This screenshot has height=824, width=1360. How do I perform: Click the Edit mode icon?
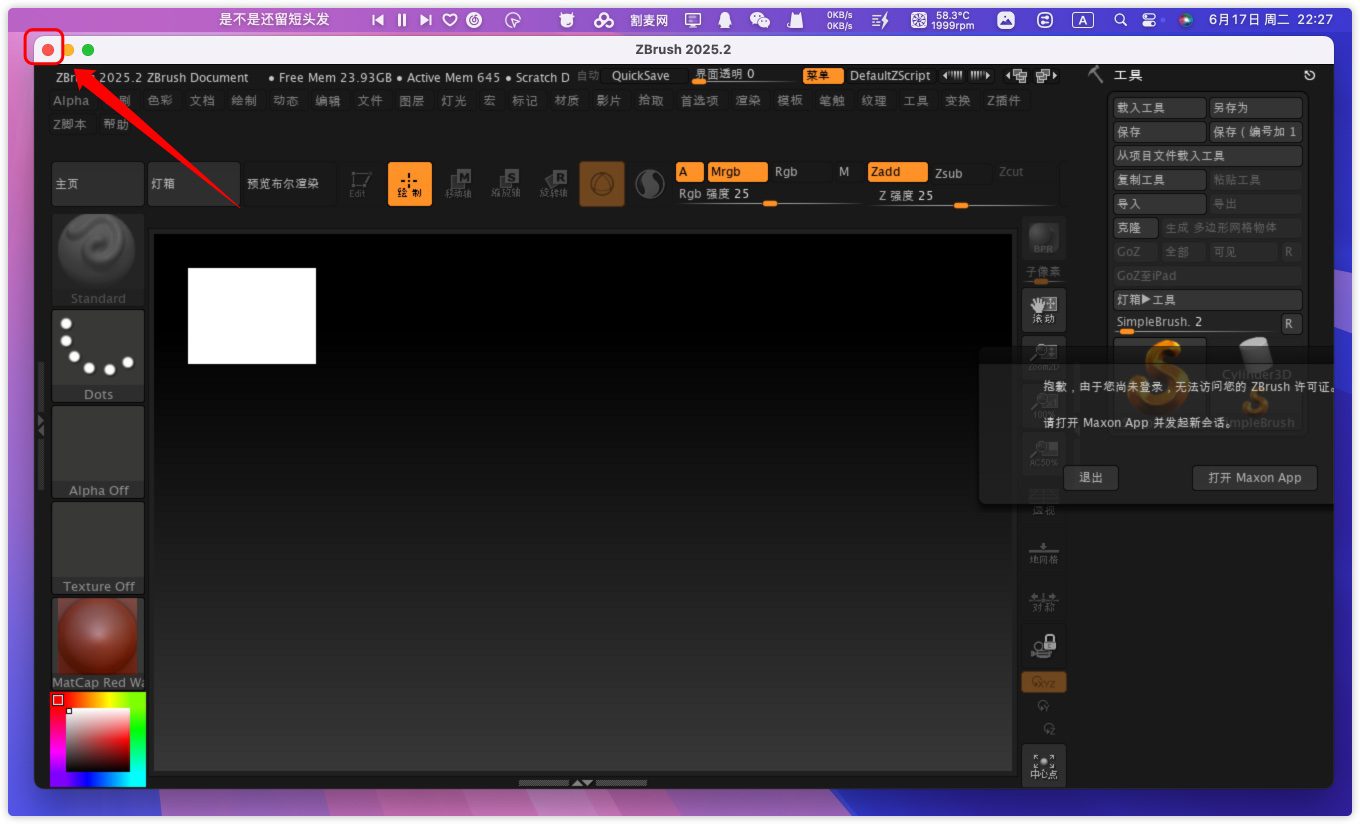(x=360, y=184)
